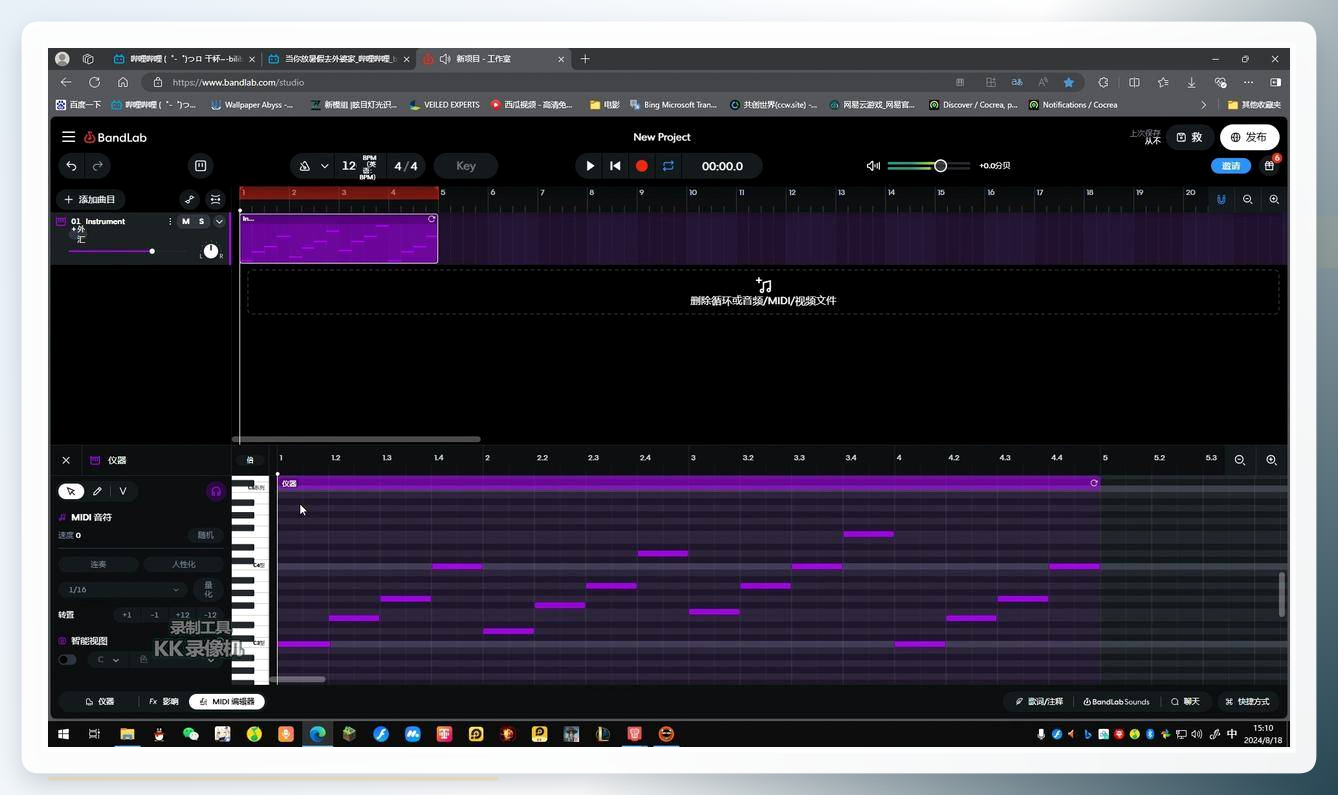Zoom in the MIDI editor piano roll
This screenshot has height=795, width=1338.
click(1272, 460)
